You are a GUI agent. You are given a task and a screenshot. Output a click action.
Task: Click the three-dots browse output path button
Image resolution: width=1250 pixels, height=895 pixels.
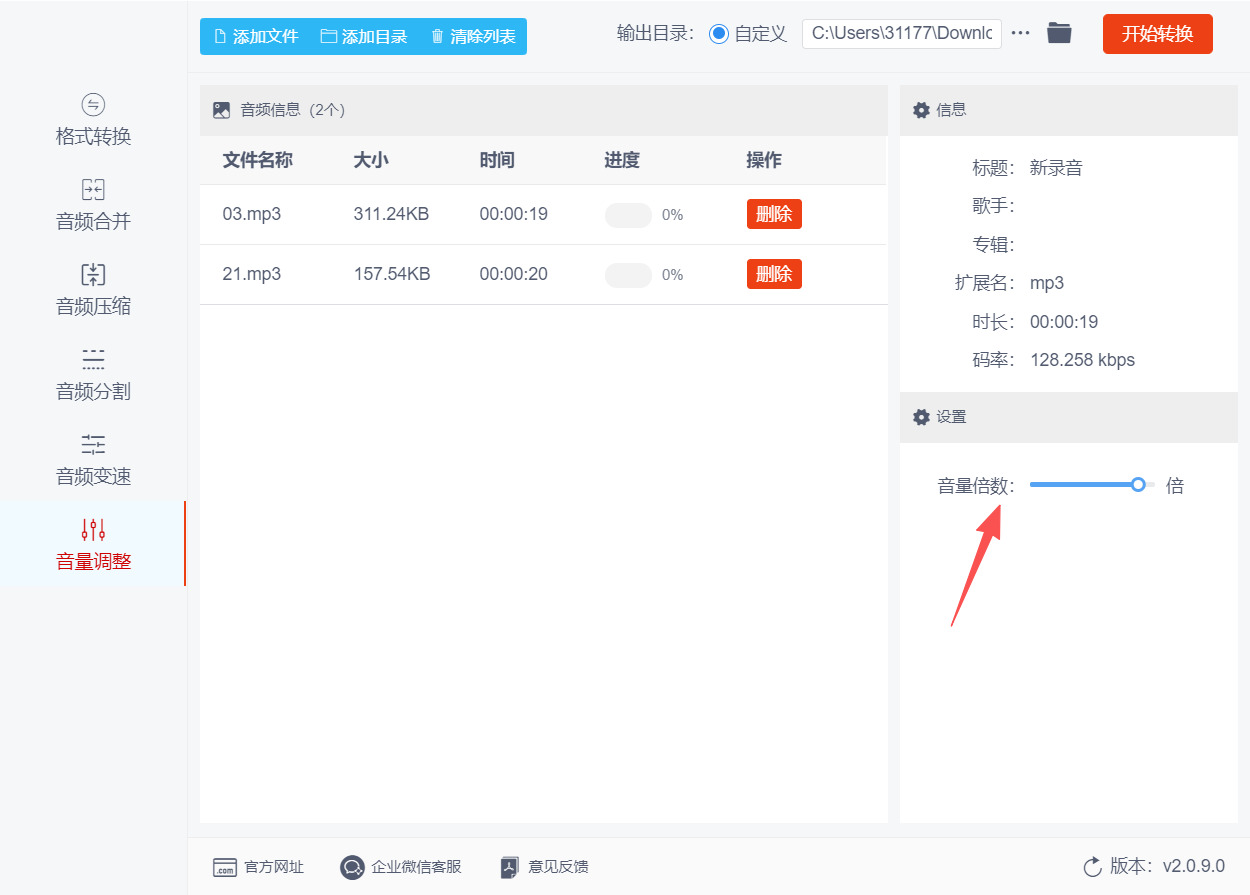1020,33
